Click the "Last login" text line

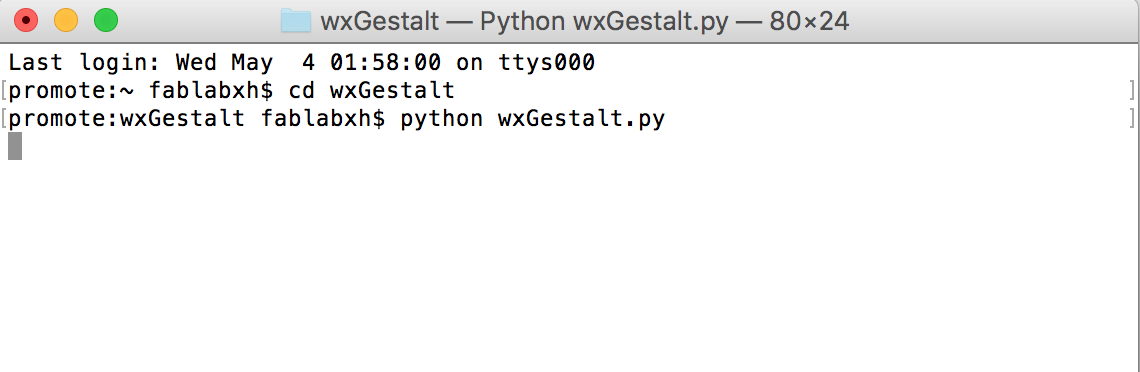pos(302,62)
